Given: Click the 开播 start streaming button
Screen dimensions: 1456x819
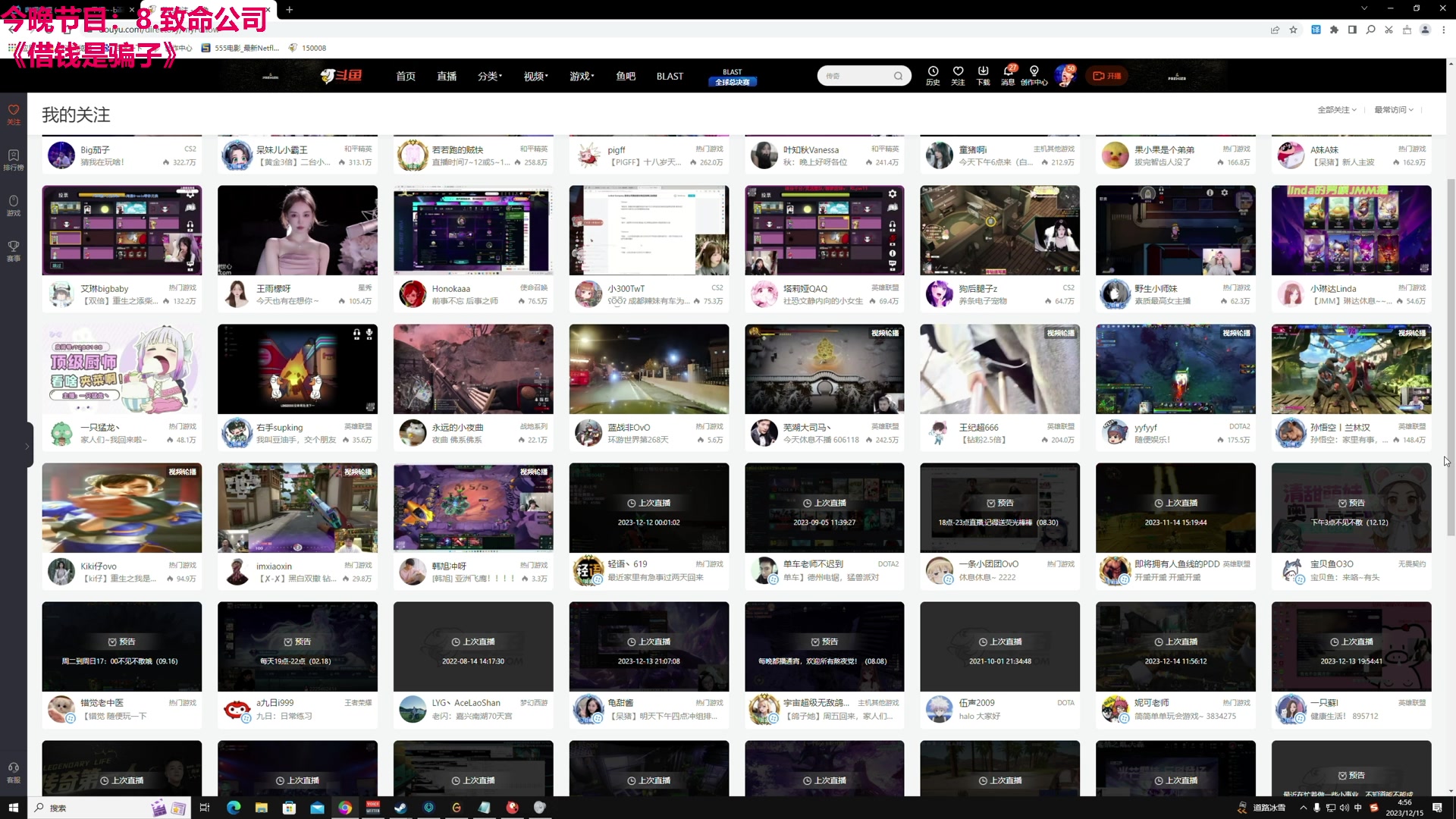Looking at the screenshot, I should (x=1107, y=76).
